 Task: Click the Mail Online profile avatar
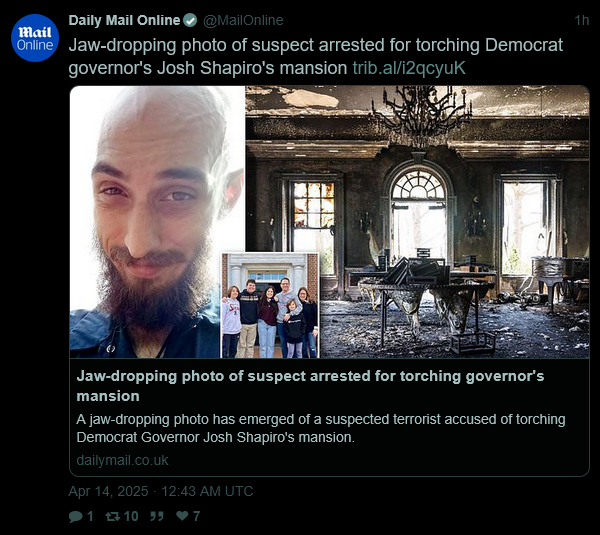(35, 38)
